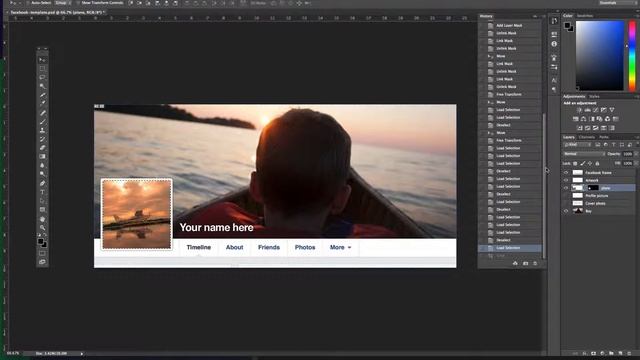
Task: Create new snapshot in the History panel
Action: coord(525,264)
